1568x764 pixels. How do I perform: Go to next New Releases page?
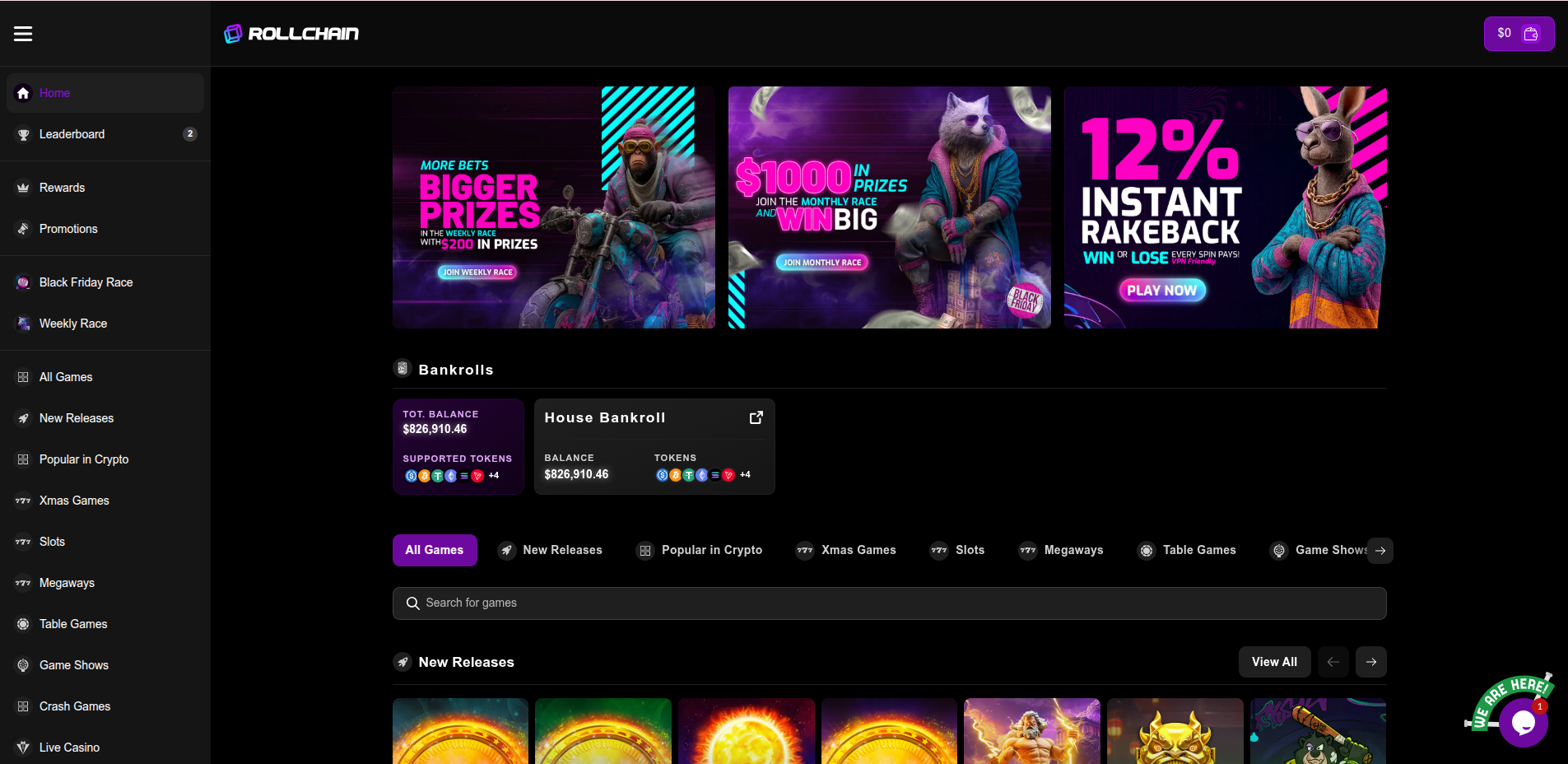tap(1370, 662)
